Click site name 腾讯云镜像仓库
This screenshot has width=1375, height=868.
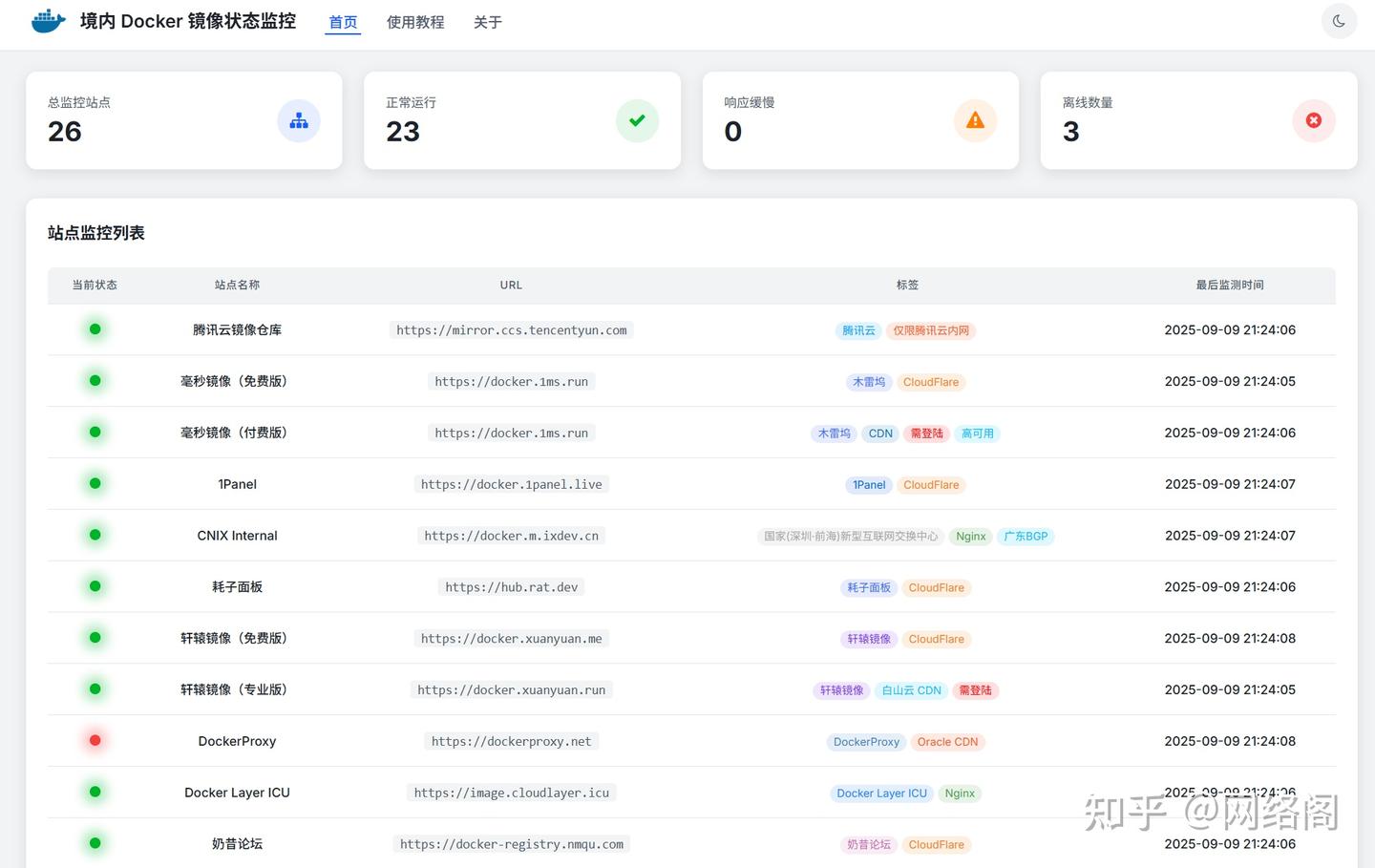tap(237, 330)
